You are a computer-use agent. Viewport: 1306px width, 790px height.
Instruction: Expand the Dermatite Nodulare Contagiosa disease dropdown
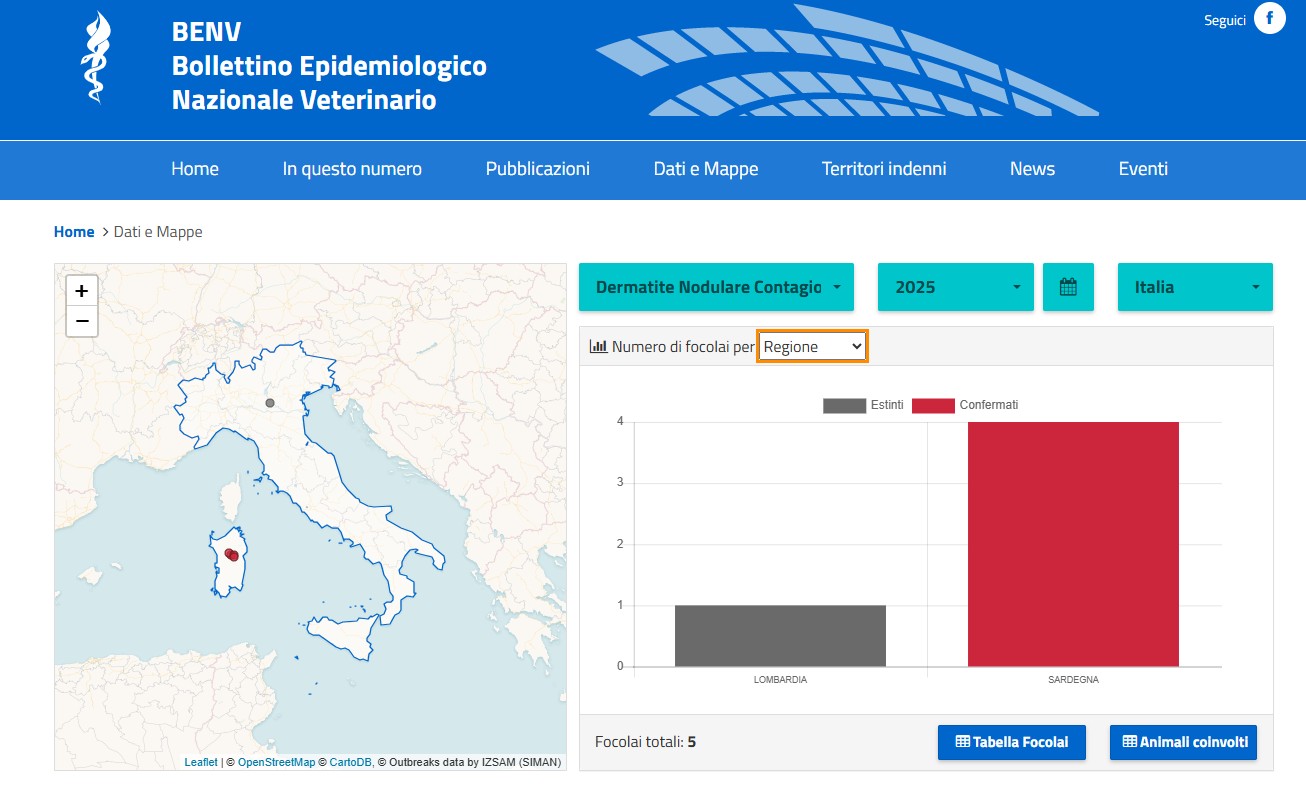(x=716, y=287)
